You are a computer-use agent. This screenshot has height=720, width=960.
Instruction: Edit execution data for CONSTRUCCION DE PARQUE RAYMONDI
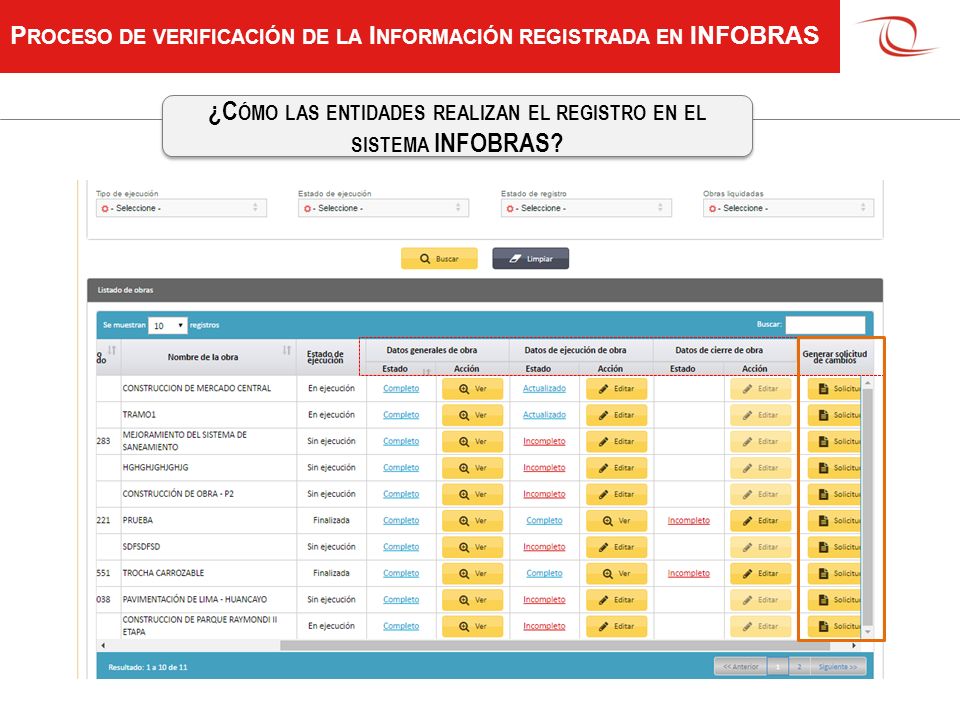(616, 626)
